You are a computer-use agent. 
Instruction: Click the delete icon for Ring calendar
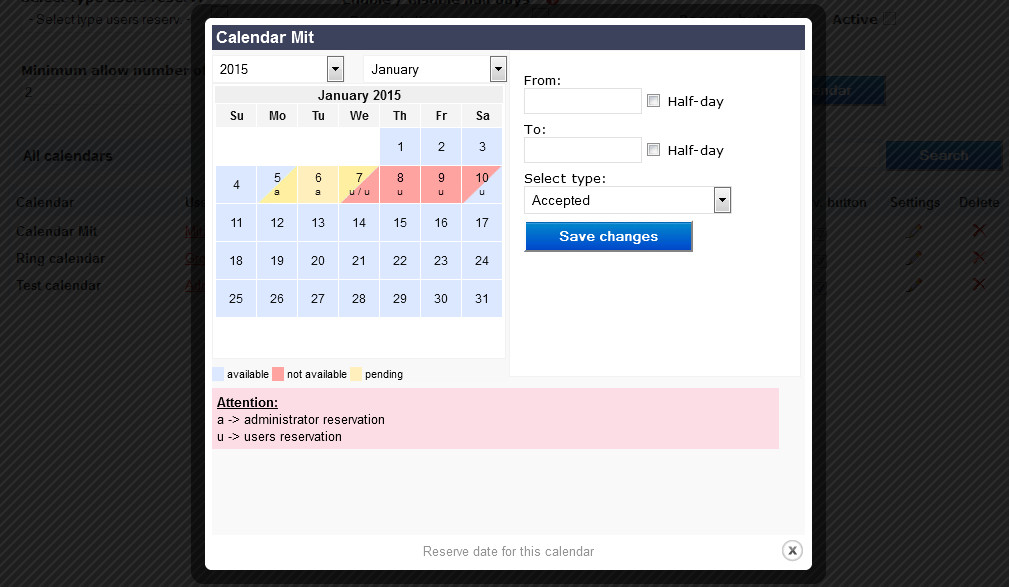tap(979, 258)
